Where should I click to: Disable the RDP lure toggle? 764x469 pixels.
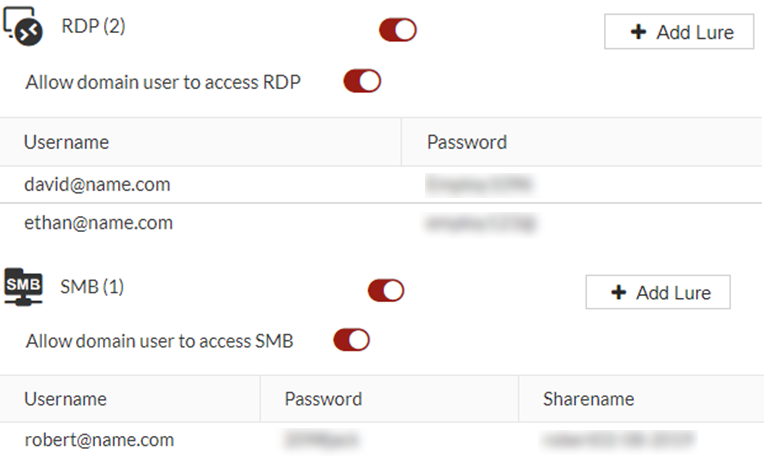(x=397, y=31)
